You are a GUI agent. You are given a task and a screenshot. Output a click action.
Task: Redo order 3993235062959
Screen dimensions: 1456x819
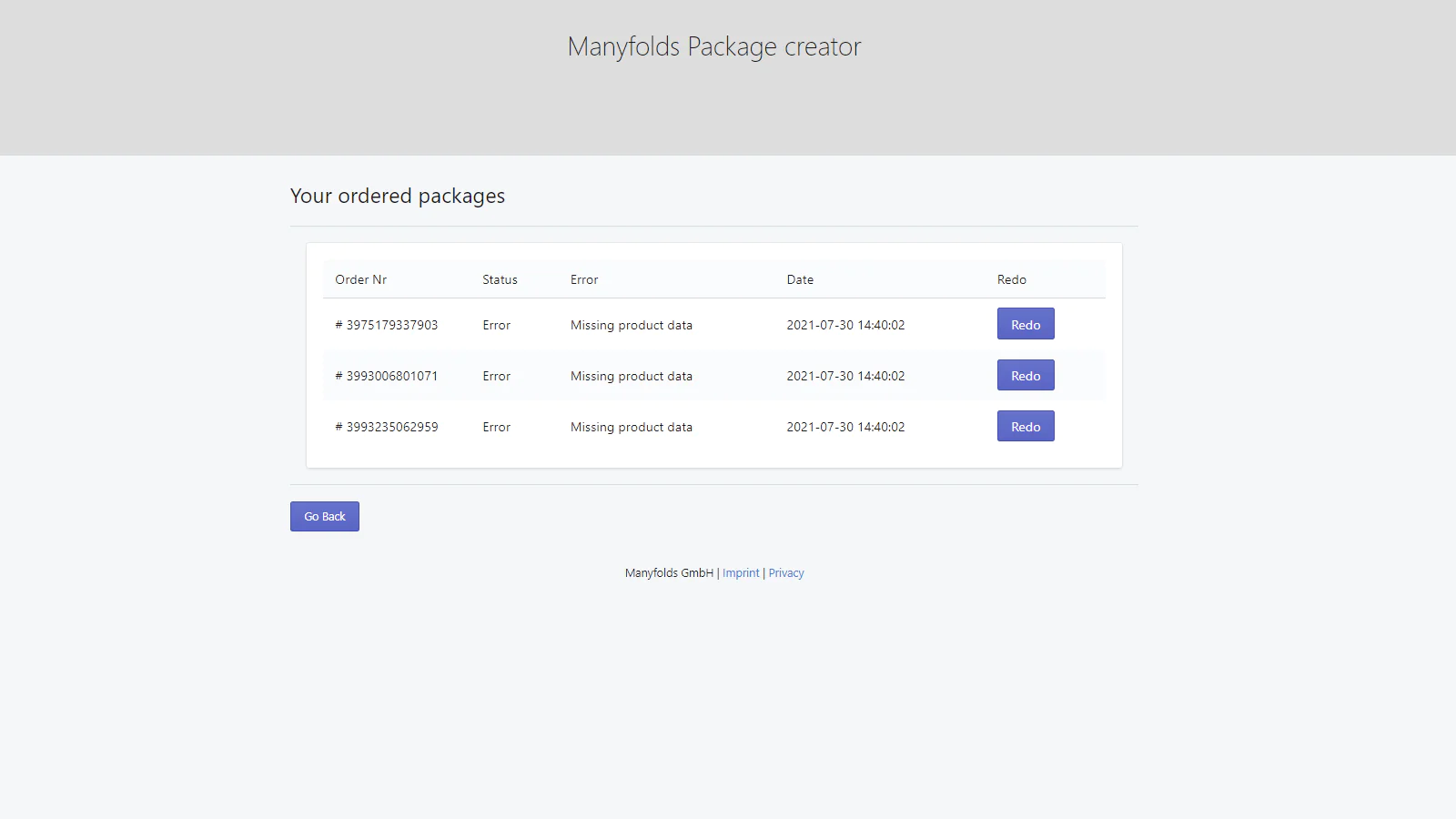point(1026,426)
